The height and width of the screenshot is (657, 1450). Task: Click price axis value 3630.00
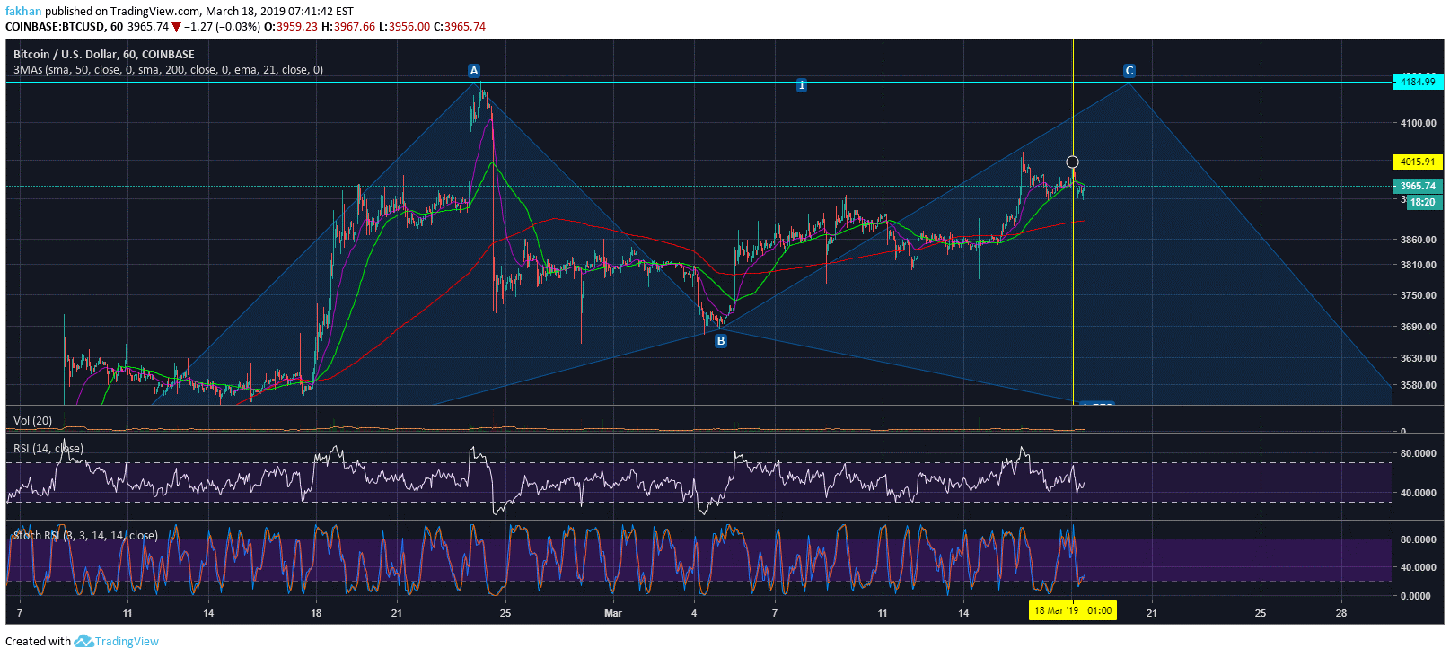[x=1417, y=358]
